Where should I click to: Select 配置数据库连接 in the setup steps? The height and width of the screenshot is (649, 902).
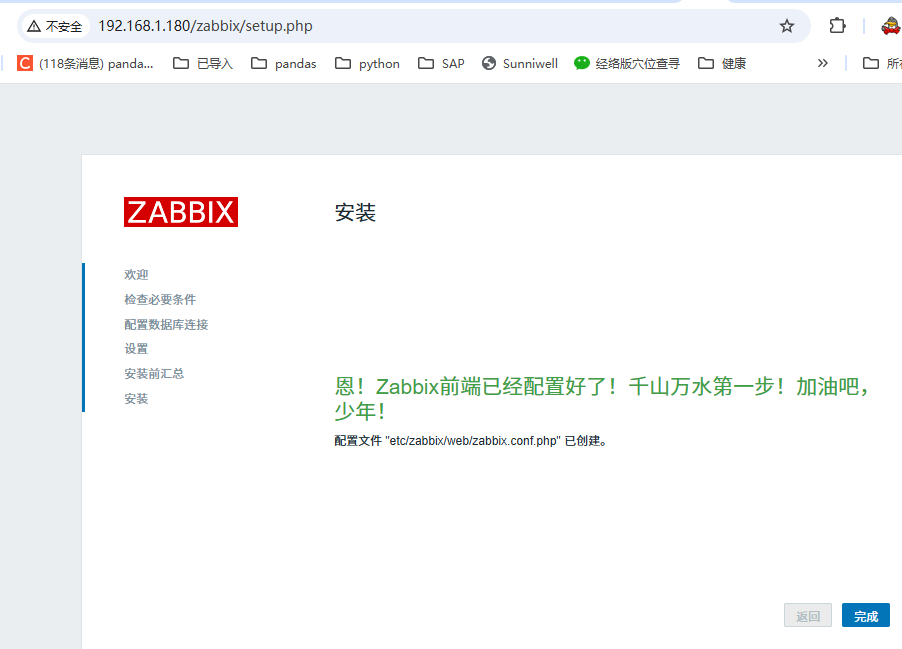[166, 325]
